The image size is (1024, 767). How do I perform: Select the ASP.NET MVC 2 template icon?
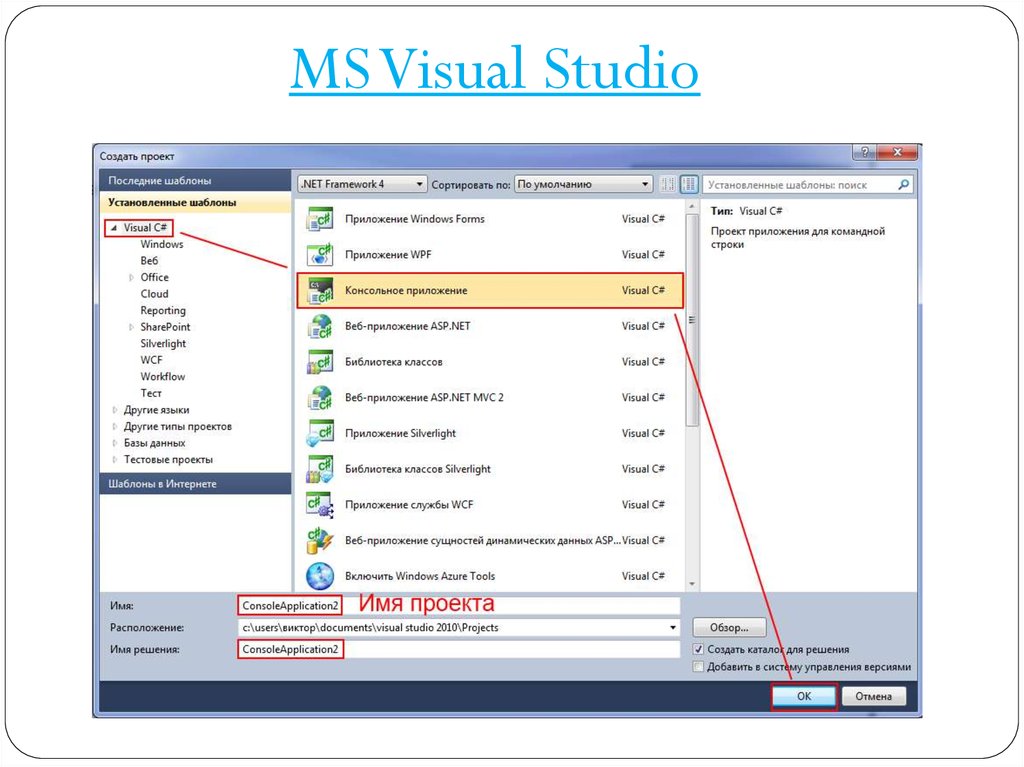[319, 397]
